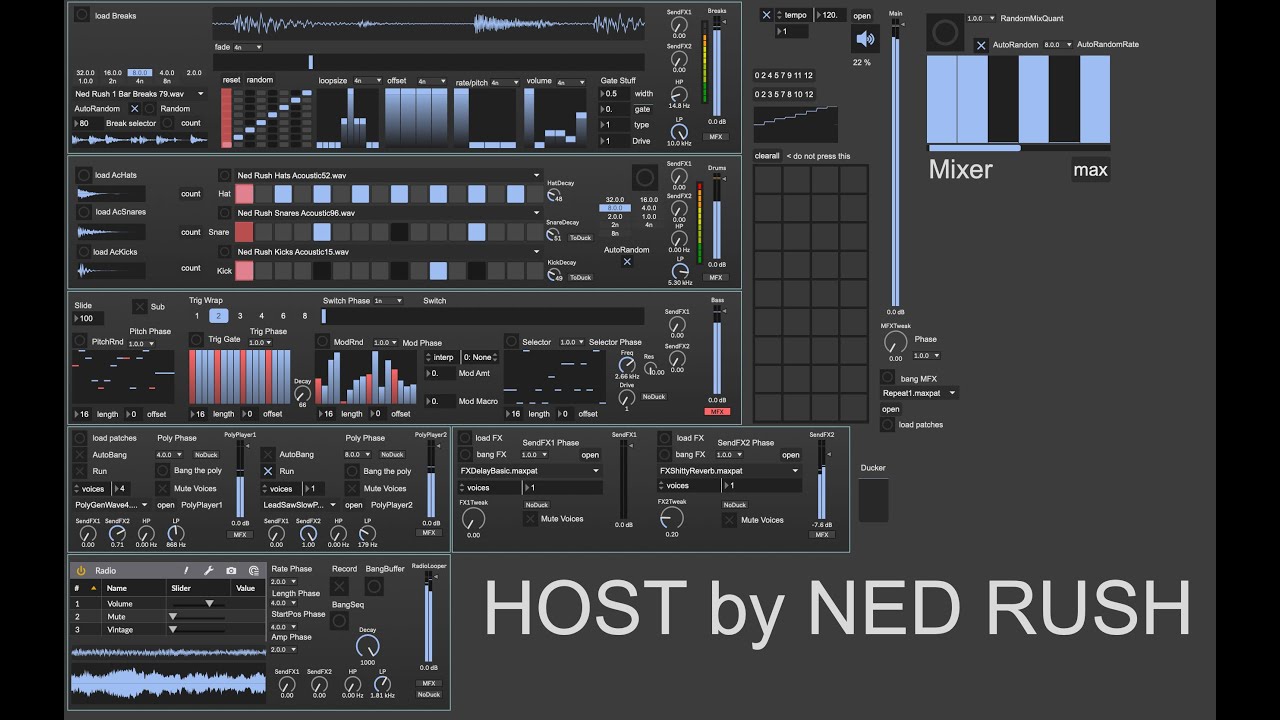Select Trig Wrap value 3
The width and height of the screenshot is (1280, 720).
click(x=240, y=315)
